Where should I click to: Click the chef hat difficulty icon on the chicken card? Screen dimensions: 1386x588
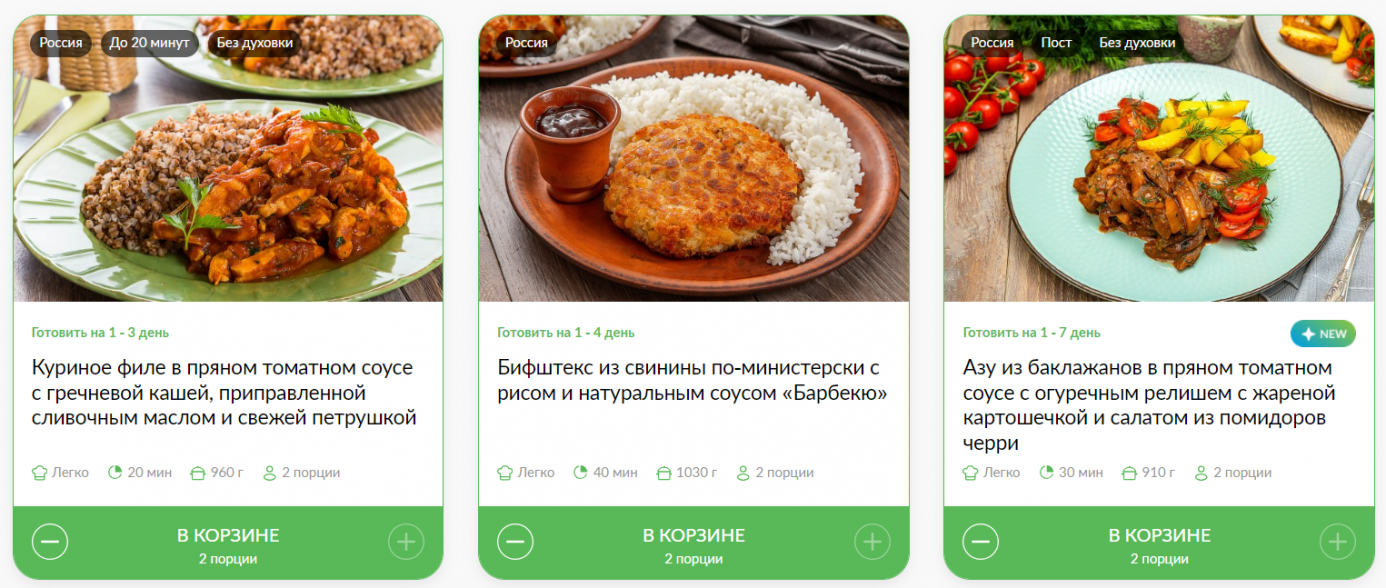click(40, 472)
